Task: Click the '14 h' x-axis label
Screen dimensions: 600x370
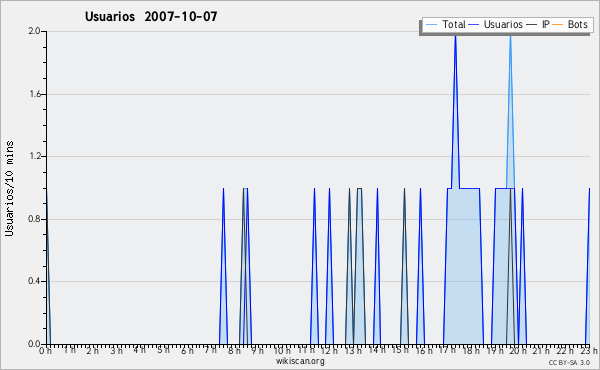Action: click(377, 350)
